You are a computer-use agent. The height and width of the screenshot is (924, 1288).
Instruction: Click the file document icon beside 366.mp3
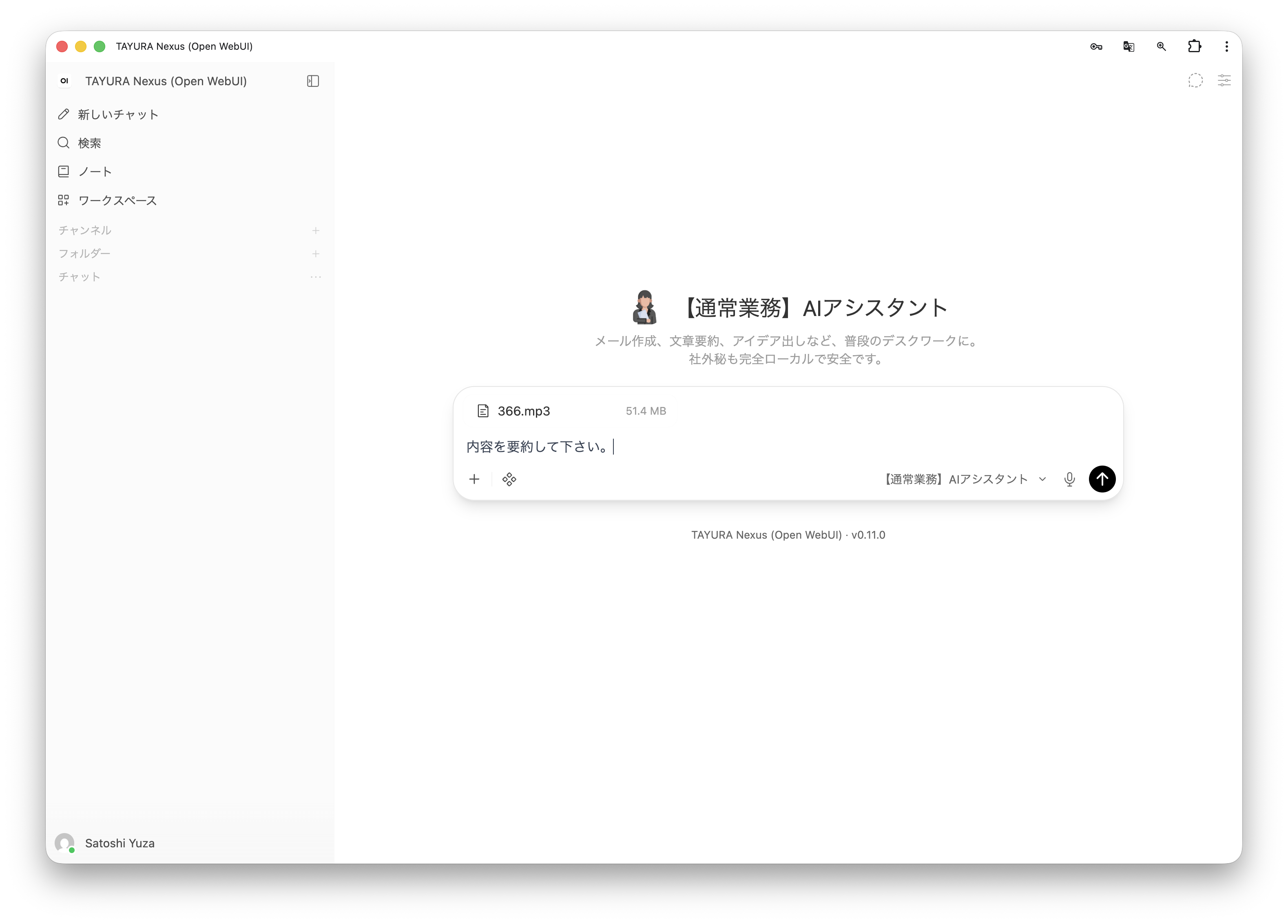pos(483,411)
